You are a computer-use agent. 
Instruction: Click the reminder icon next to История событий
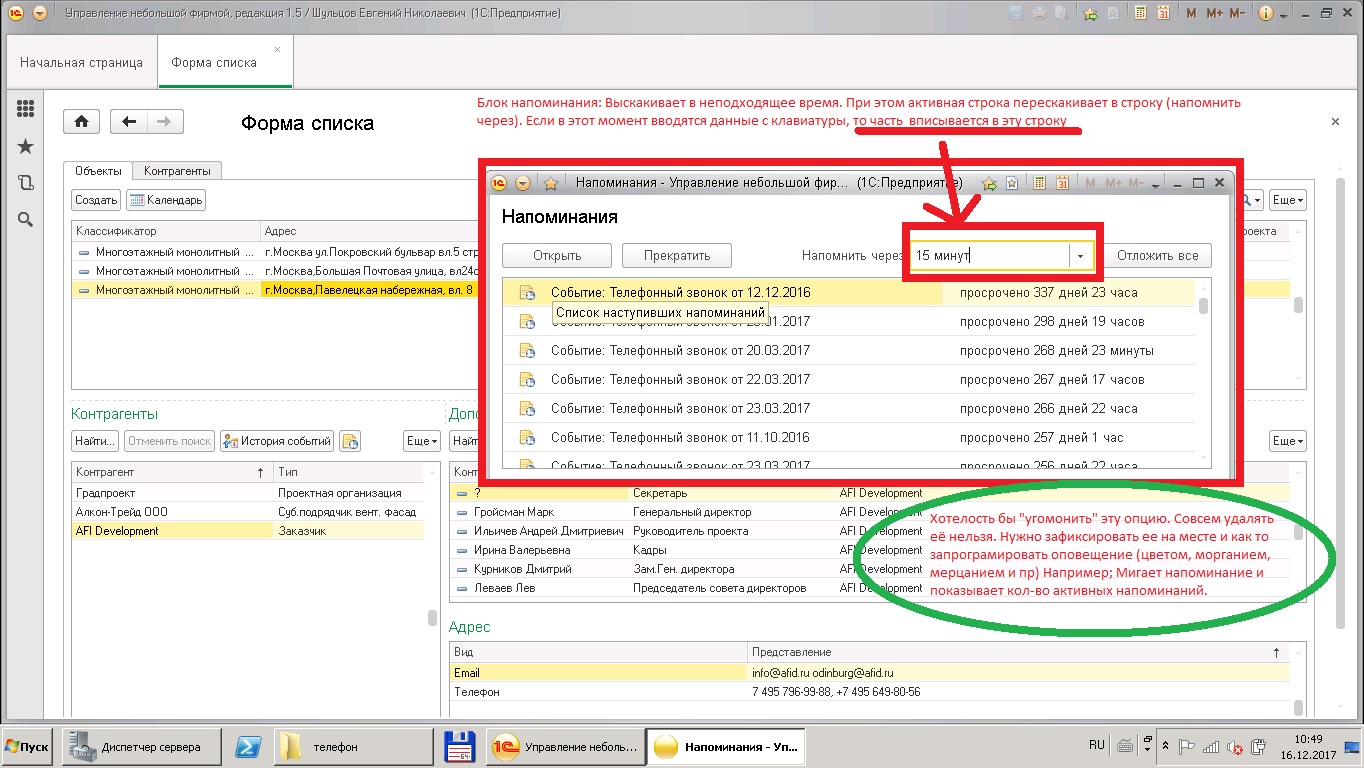[x=349, y=441]
